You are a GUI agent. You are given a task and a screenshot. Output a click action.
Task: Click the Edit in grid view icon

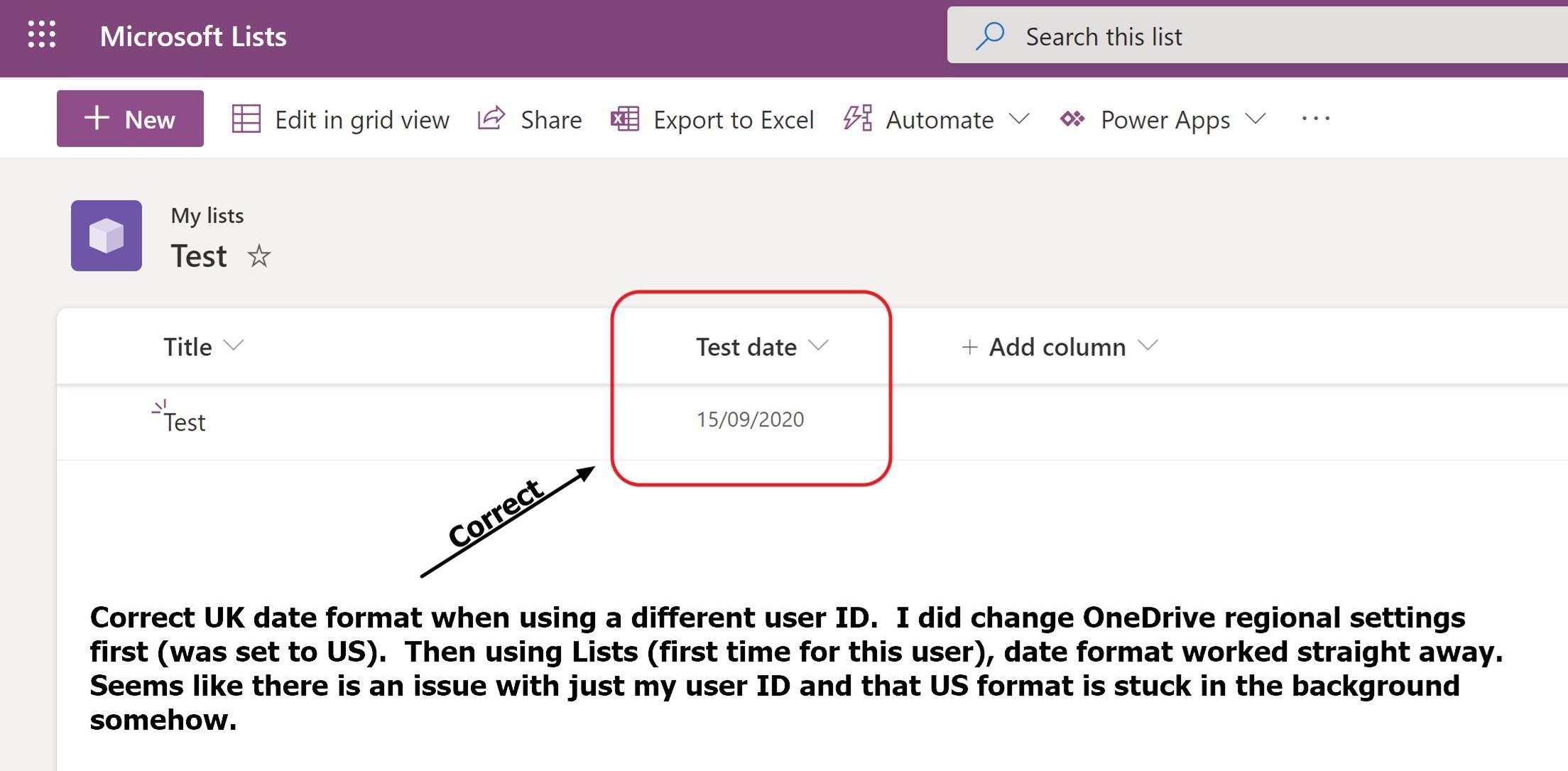[246, 119]
